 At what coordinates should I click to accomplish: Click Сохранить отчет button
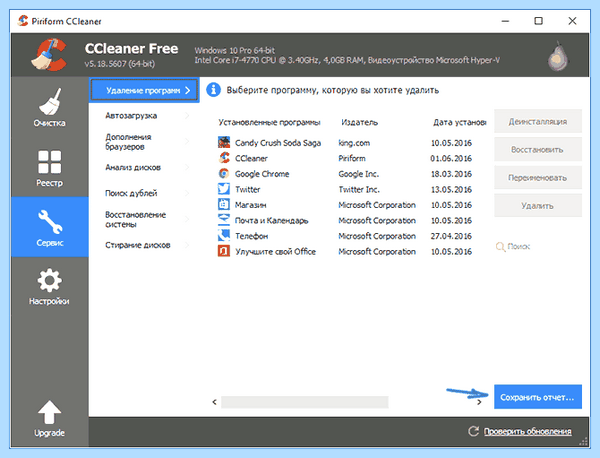538,397
